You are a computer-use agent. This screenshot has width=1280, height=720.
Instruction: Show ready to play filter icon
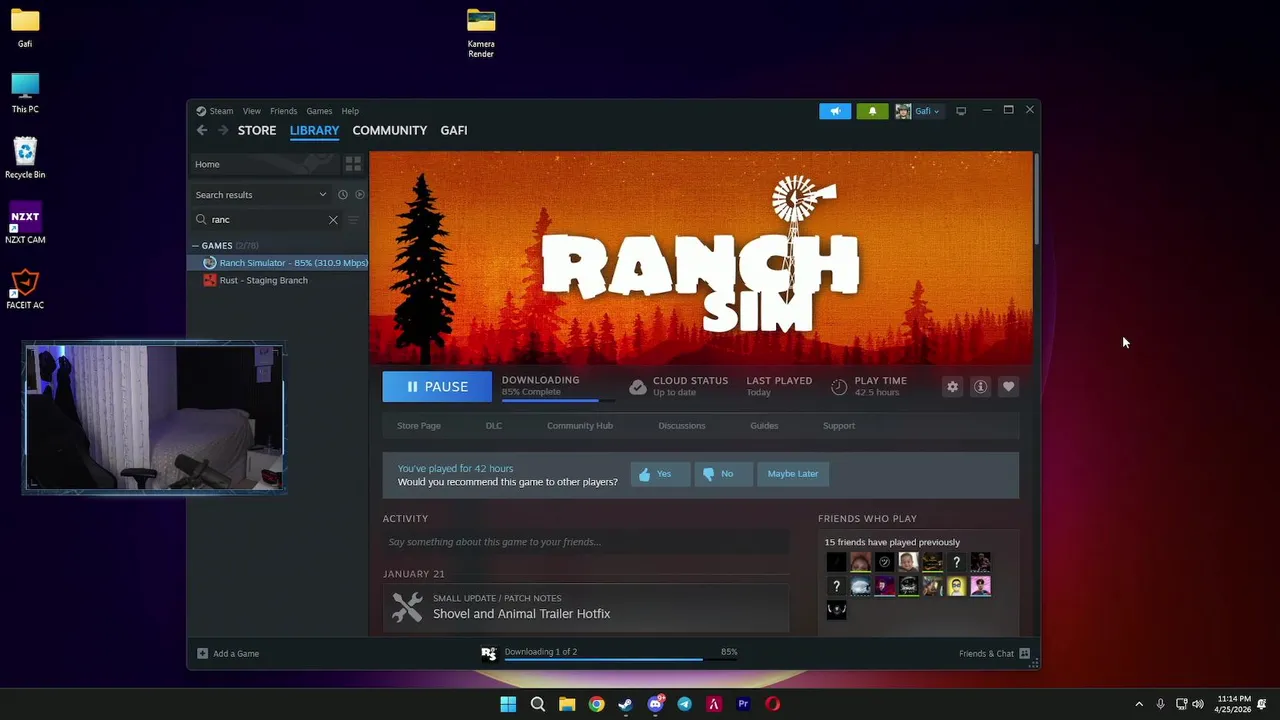click(x=360, y=195)
